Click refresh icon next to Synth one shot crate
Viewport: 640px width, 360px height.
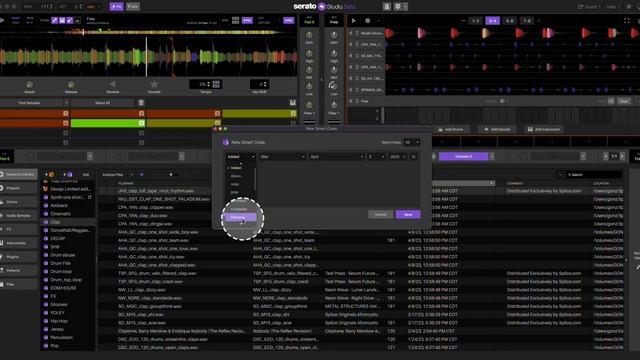coord(89,197)
